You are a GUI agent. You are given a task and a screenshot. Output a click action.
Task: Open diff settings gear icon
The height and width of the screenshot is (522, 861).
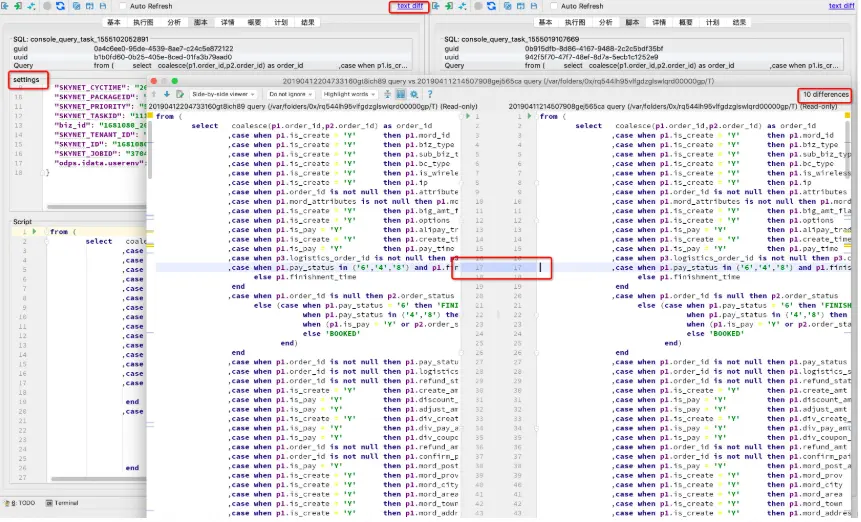coord(415,94)
